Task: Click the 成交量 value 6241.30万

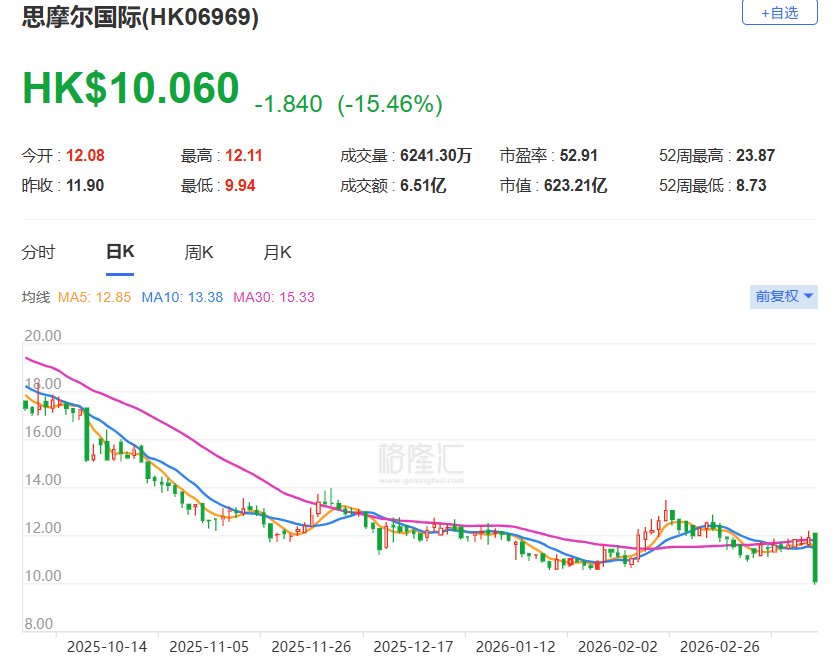Action: coord(436,155)
